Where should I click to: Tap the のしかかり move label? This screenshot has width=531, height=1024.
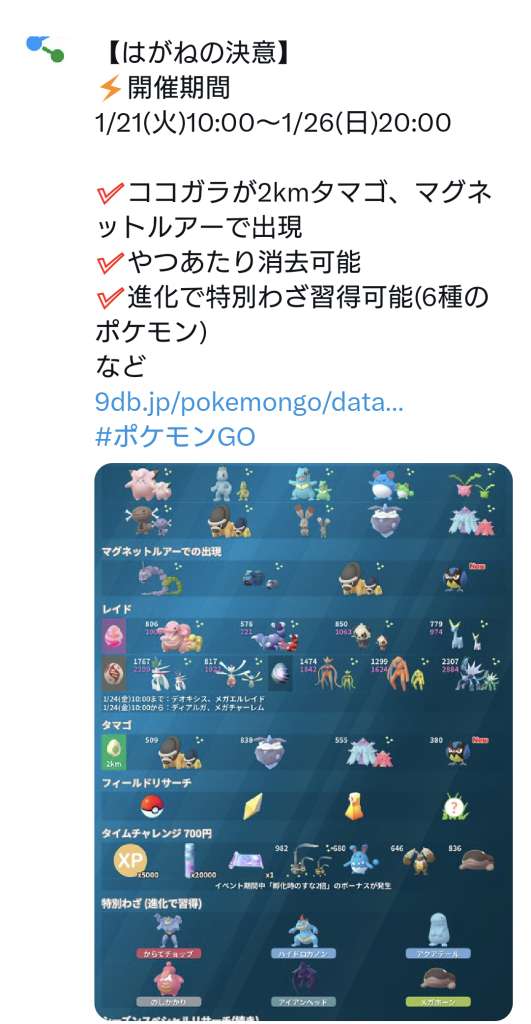click(x=167, y=1002)
